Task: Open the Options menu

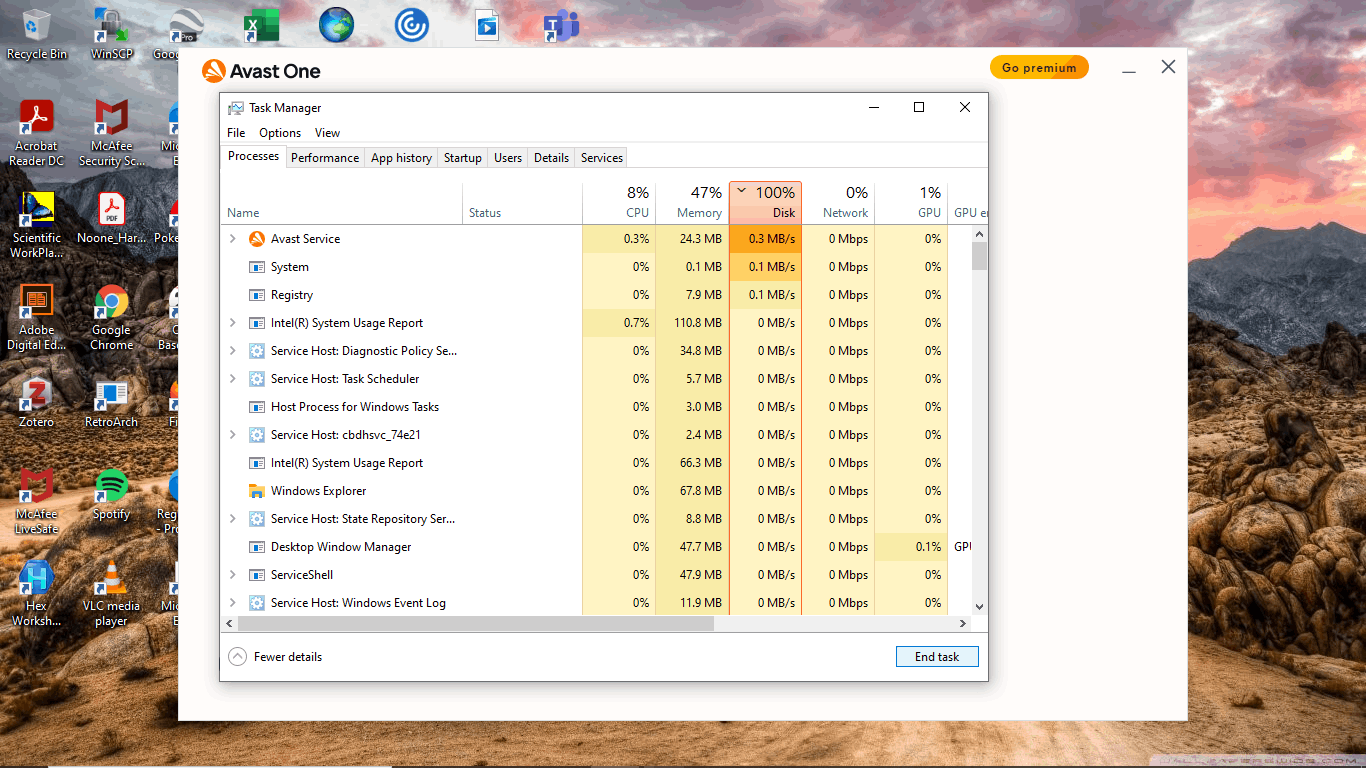Action: coord(280,133)
